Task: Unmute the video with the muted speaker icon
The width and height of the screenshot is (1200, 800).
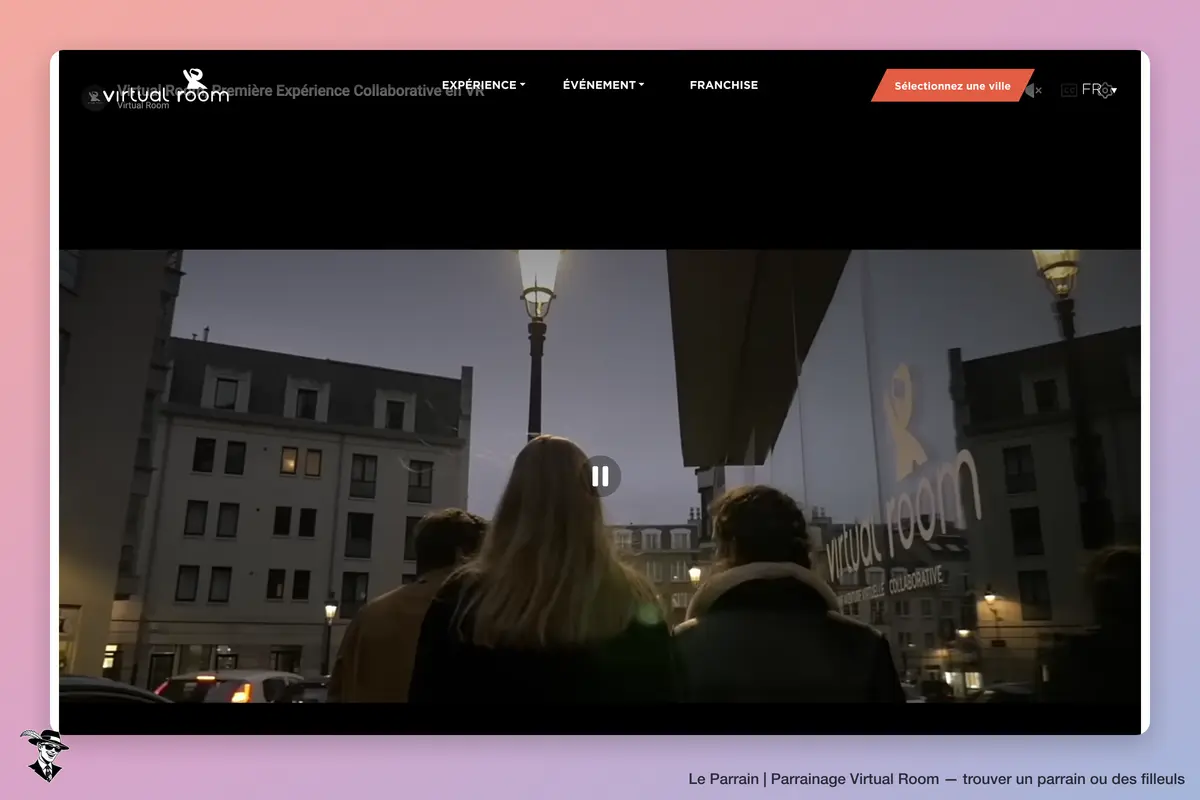Action: [x=1033, y=90]
